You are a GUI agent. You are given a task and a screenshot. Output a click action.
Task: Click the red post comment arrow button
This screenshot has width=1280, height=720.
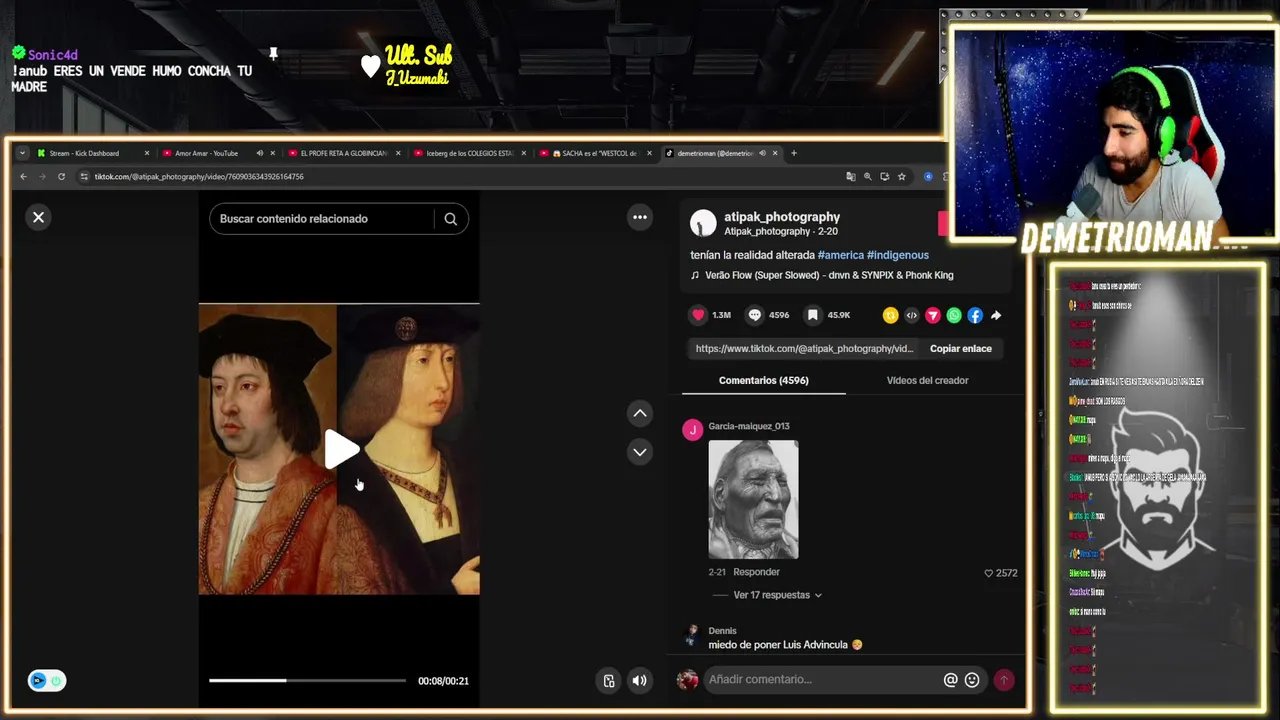pos(1004,680)
